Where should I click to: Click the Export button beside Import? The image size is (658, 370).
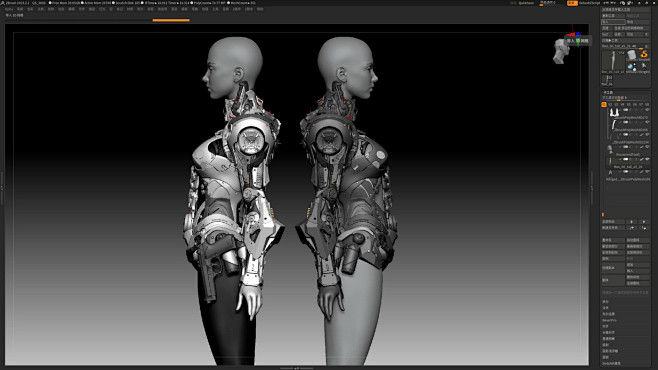coord(638,22)
